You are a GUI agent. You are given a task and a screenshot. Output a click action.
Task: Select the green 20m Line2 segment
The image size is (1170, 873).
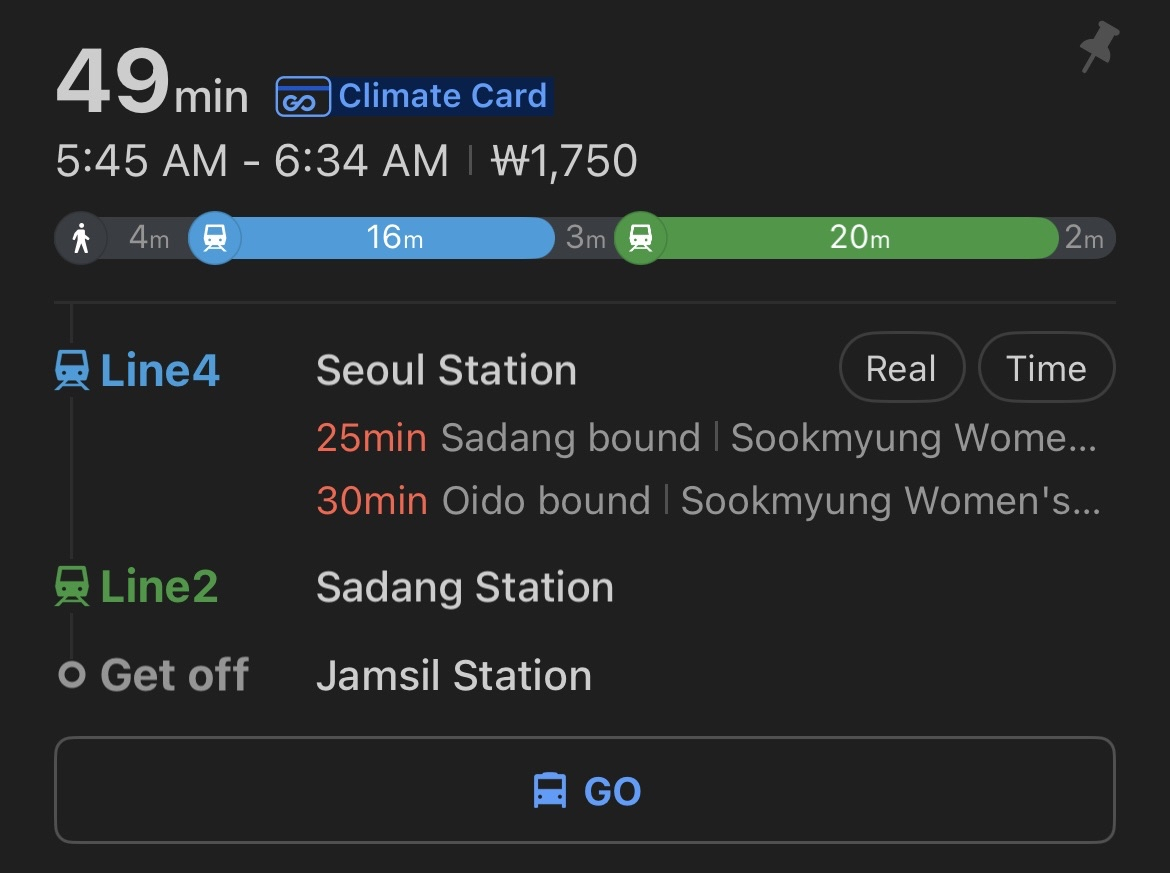tap(858, 239)
